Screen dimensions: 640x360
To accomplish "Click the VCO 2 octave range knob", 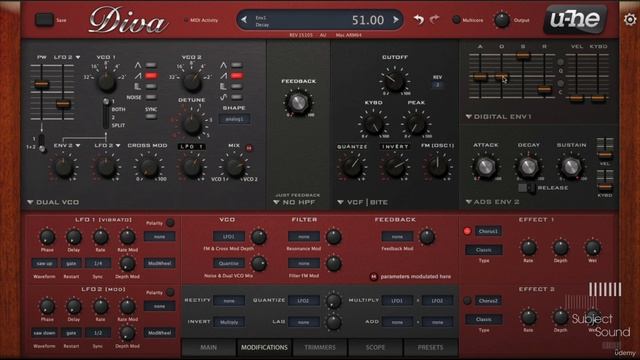I will coord(192,82).
